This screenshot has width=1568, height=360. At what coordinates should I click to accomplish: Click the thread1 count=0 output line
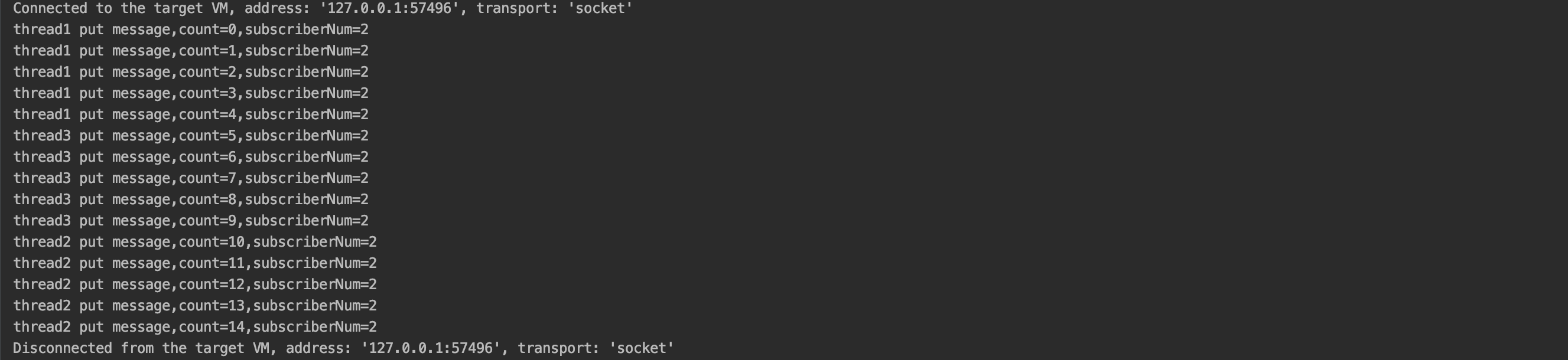pyautogui.click(x=190, y=30)
